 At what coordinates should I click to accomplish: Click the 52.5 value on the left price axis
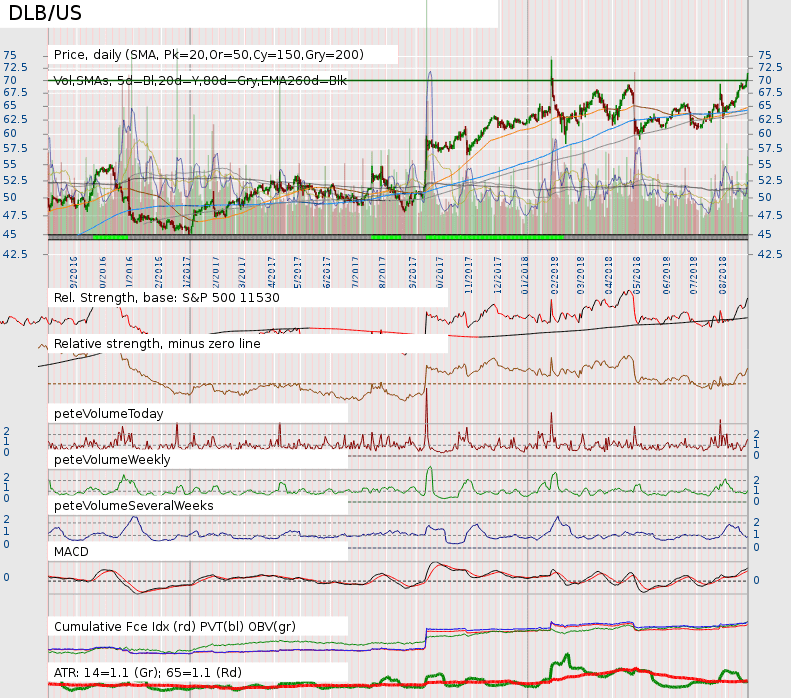pos(16,180)
